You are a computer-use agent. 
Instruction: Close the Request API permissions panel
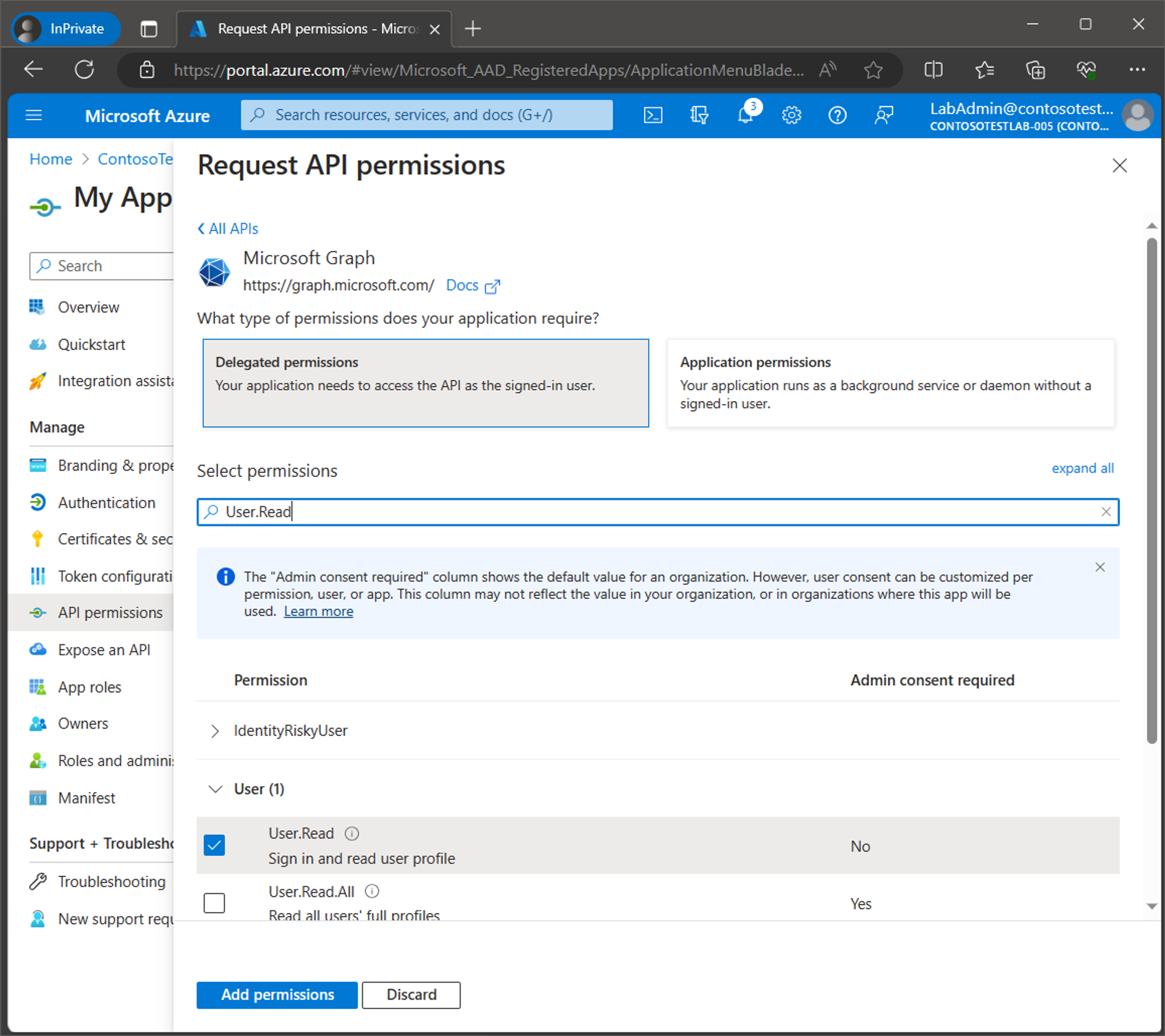(1119, 166)
